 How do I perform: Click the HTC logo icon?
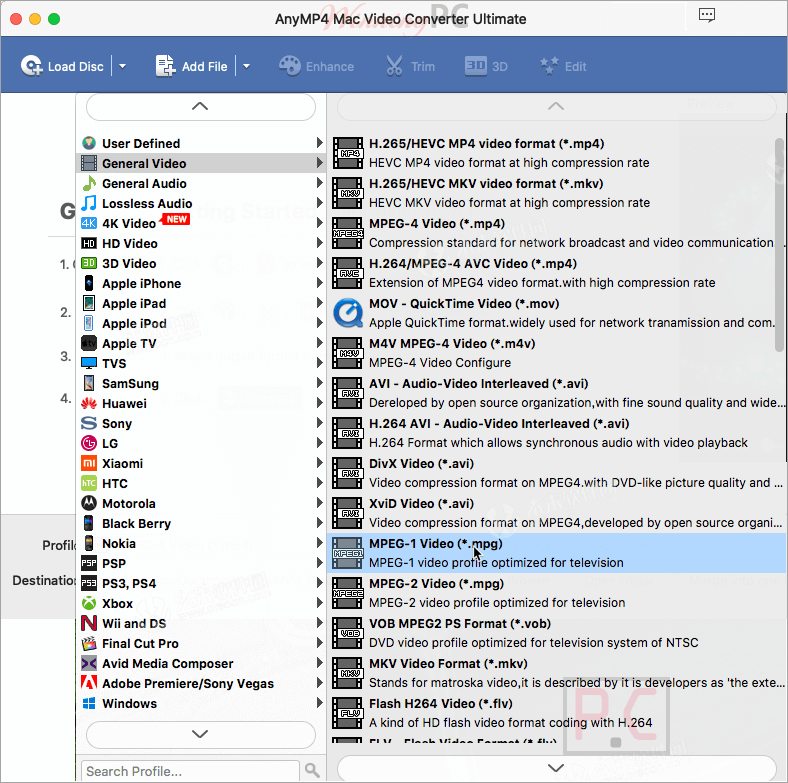pos(89,483)
